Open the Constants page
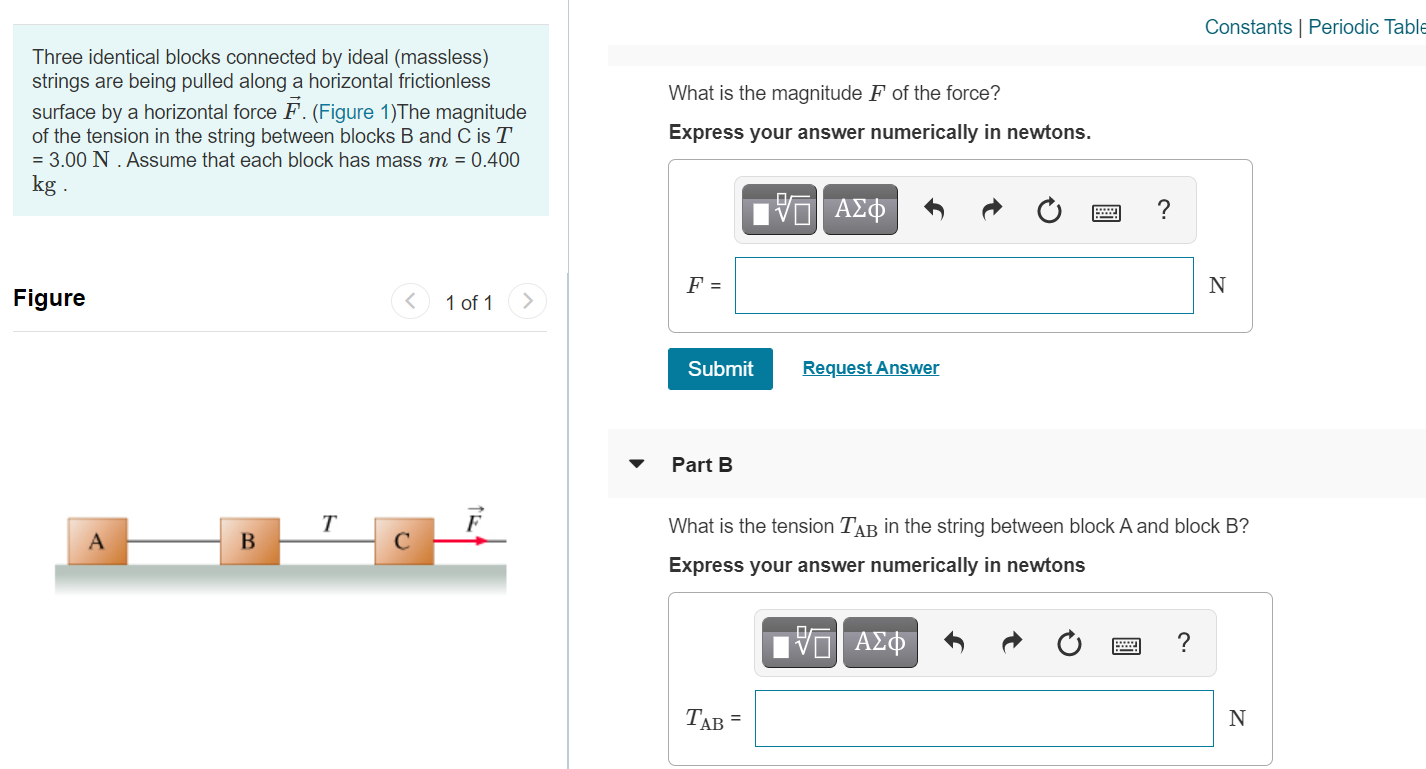Viewport: 1426px width, 769px height. [1248, 27]
